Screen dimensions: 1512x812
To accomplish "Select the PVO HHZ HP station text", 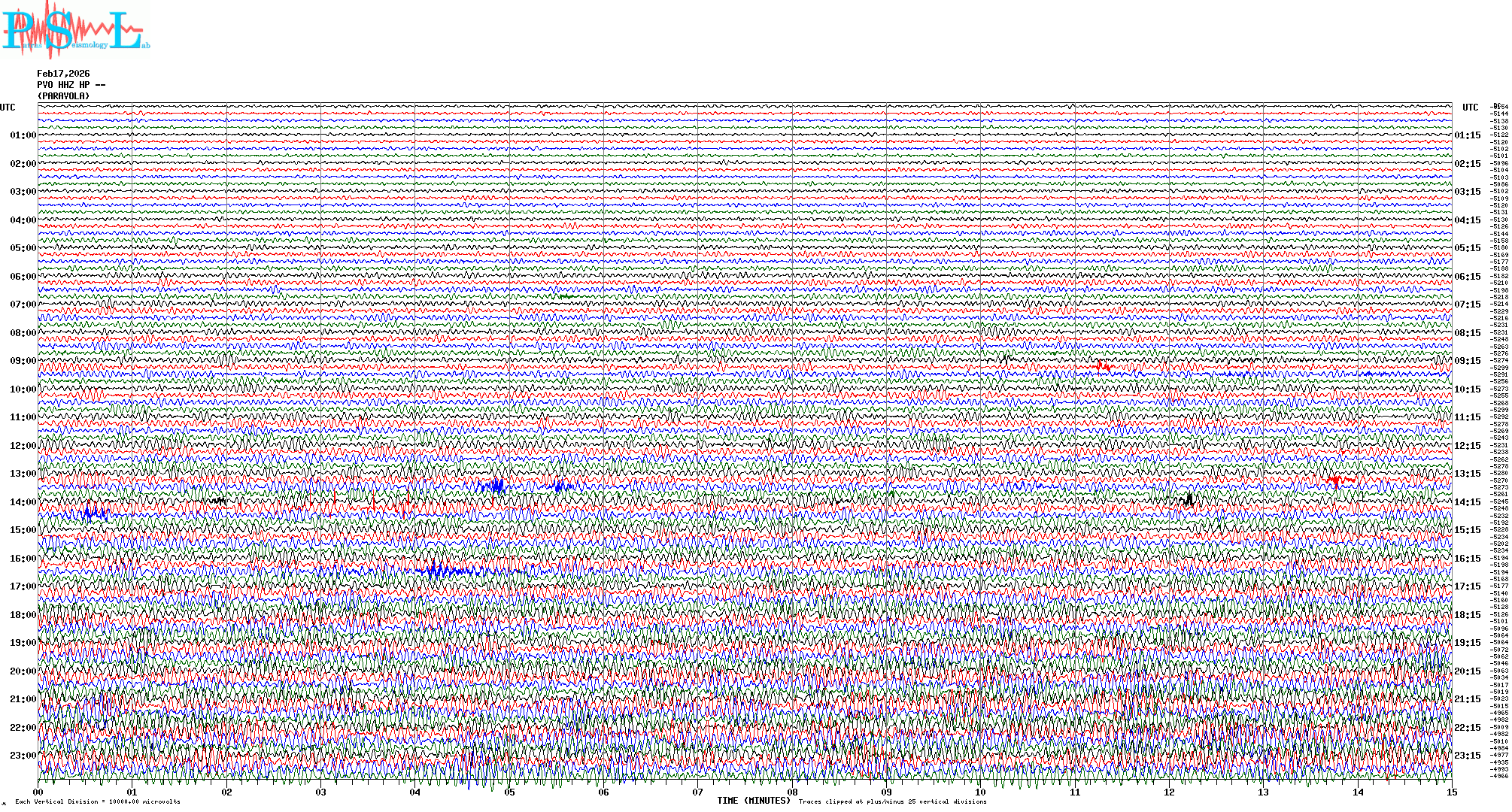I will [x=71, y=85].
